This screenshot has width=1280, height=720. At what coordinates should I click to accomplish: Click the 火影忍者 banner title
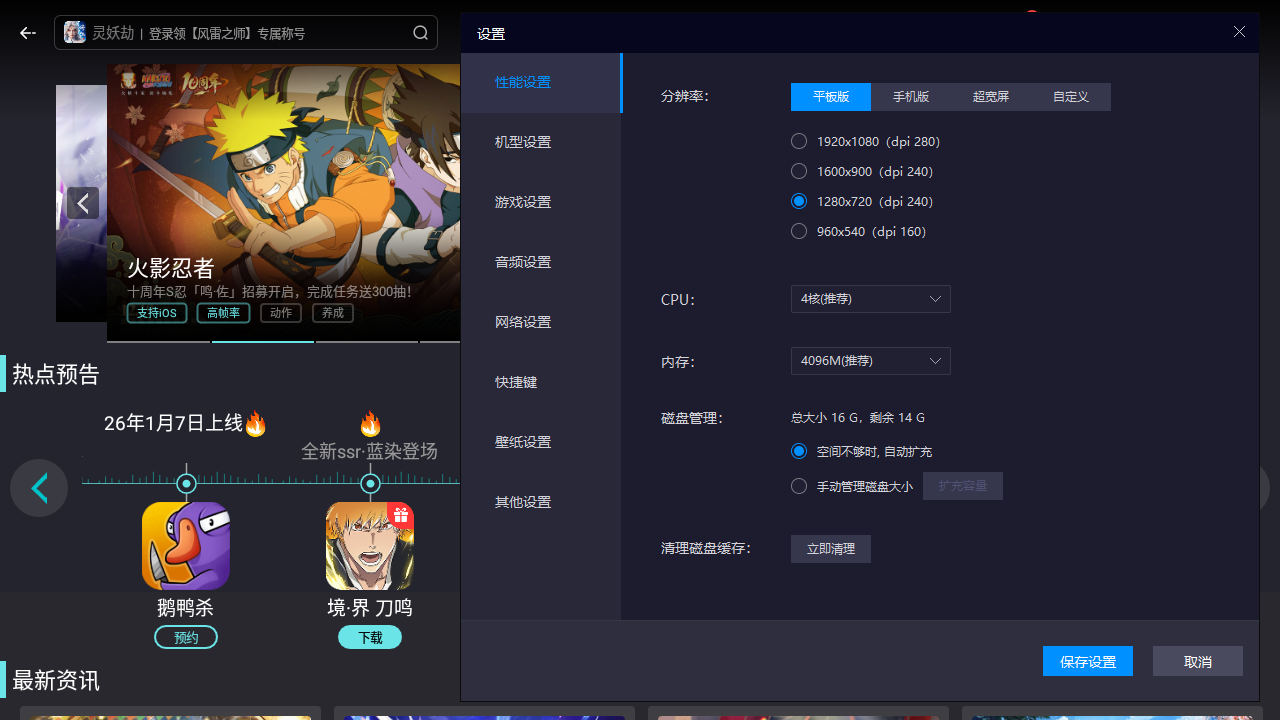pos(171,268)
